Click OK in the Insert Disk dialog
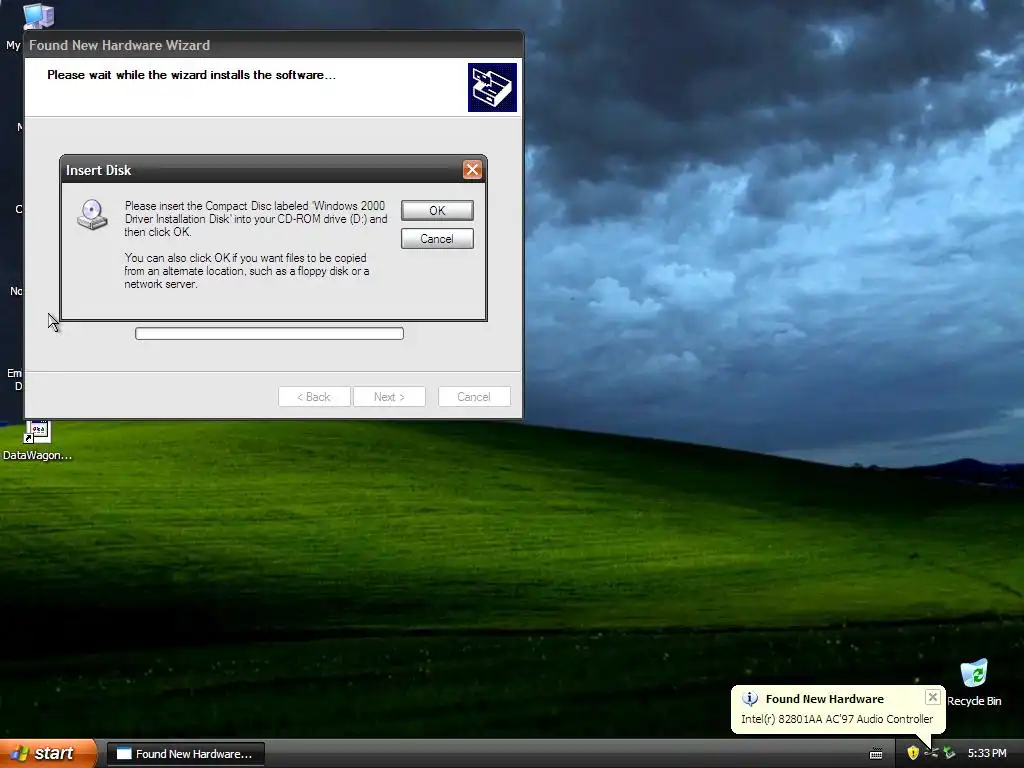 click(437, 210)
